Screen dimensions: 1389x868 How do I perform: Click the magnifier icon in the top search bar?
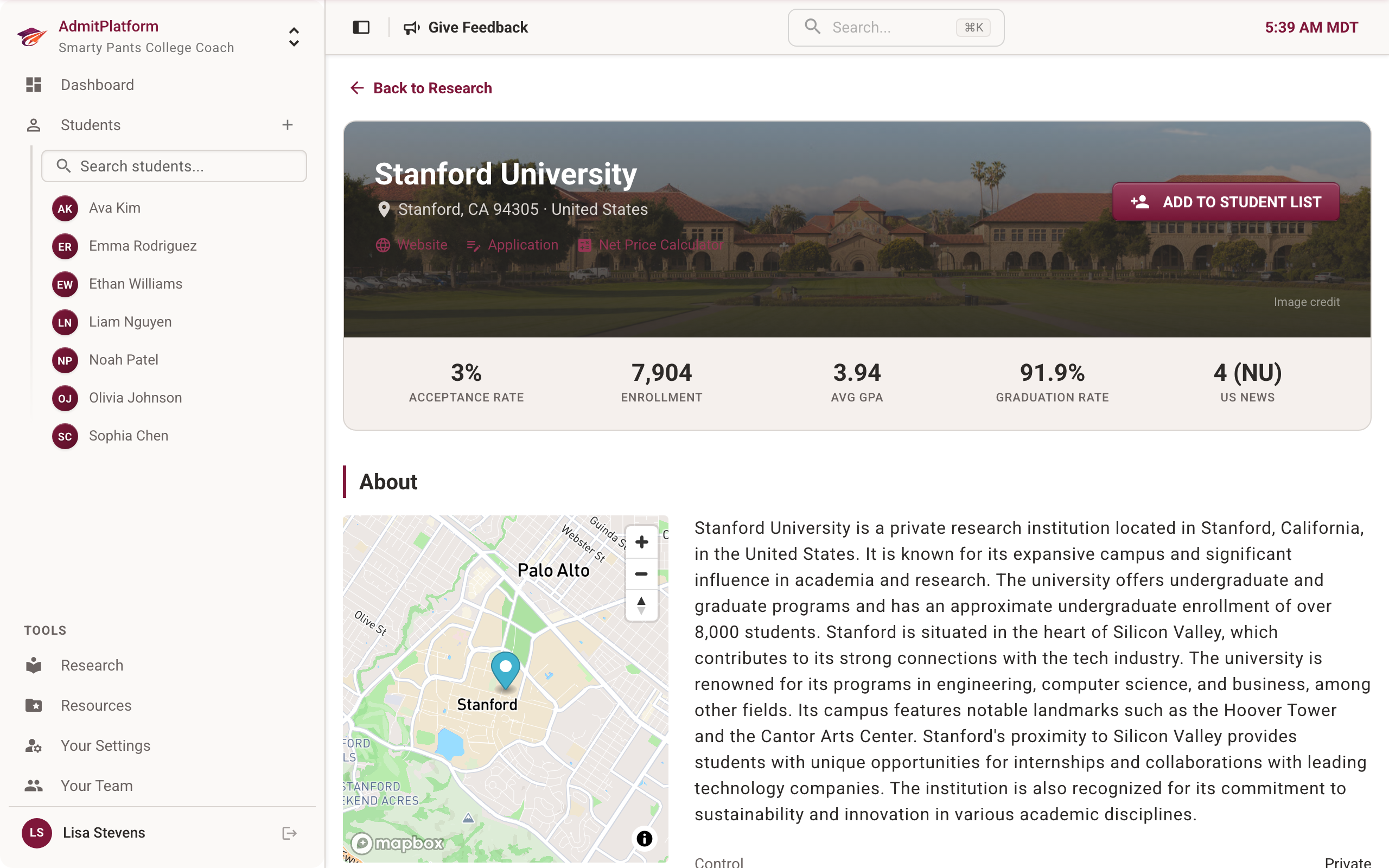(x=813, y=27)
